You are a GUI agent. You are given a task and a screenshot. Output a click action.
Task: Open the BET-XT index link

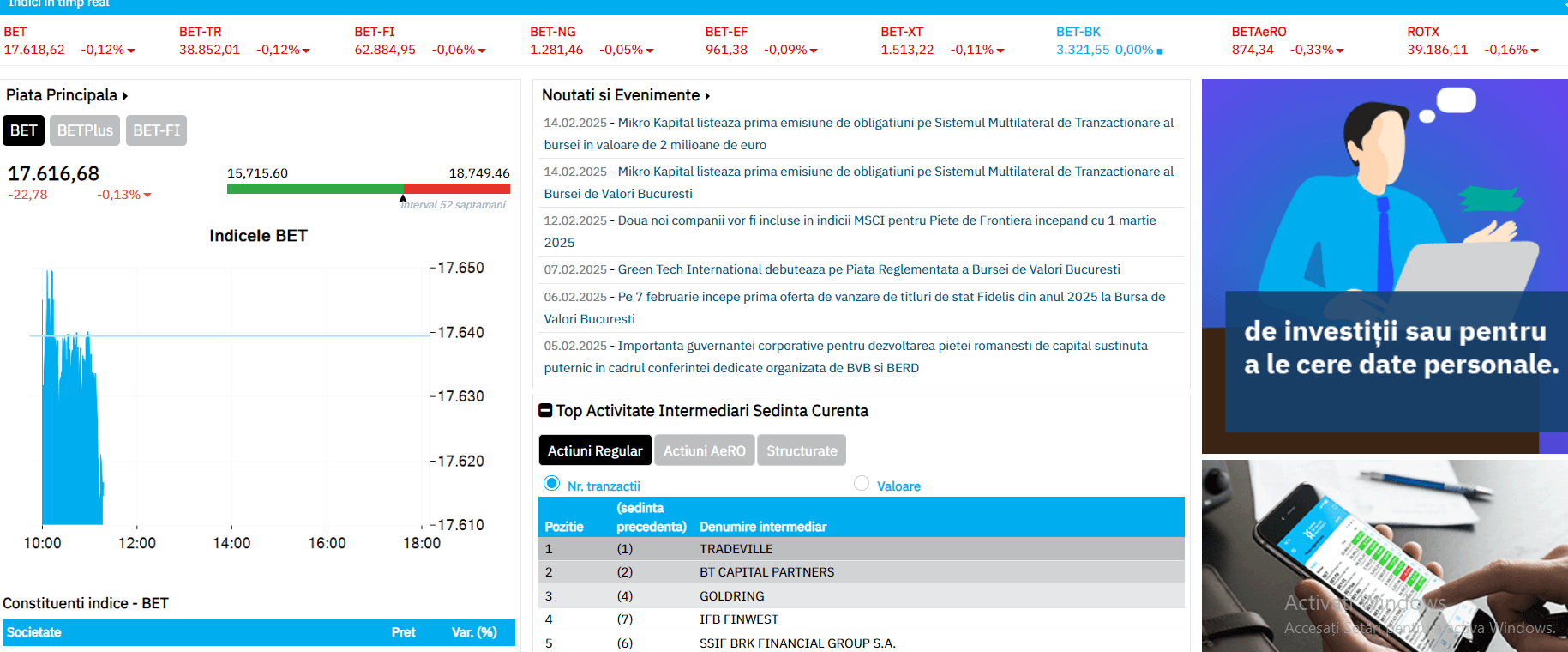(x=902, y=32)
